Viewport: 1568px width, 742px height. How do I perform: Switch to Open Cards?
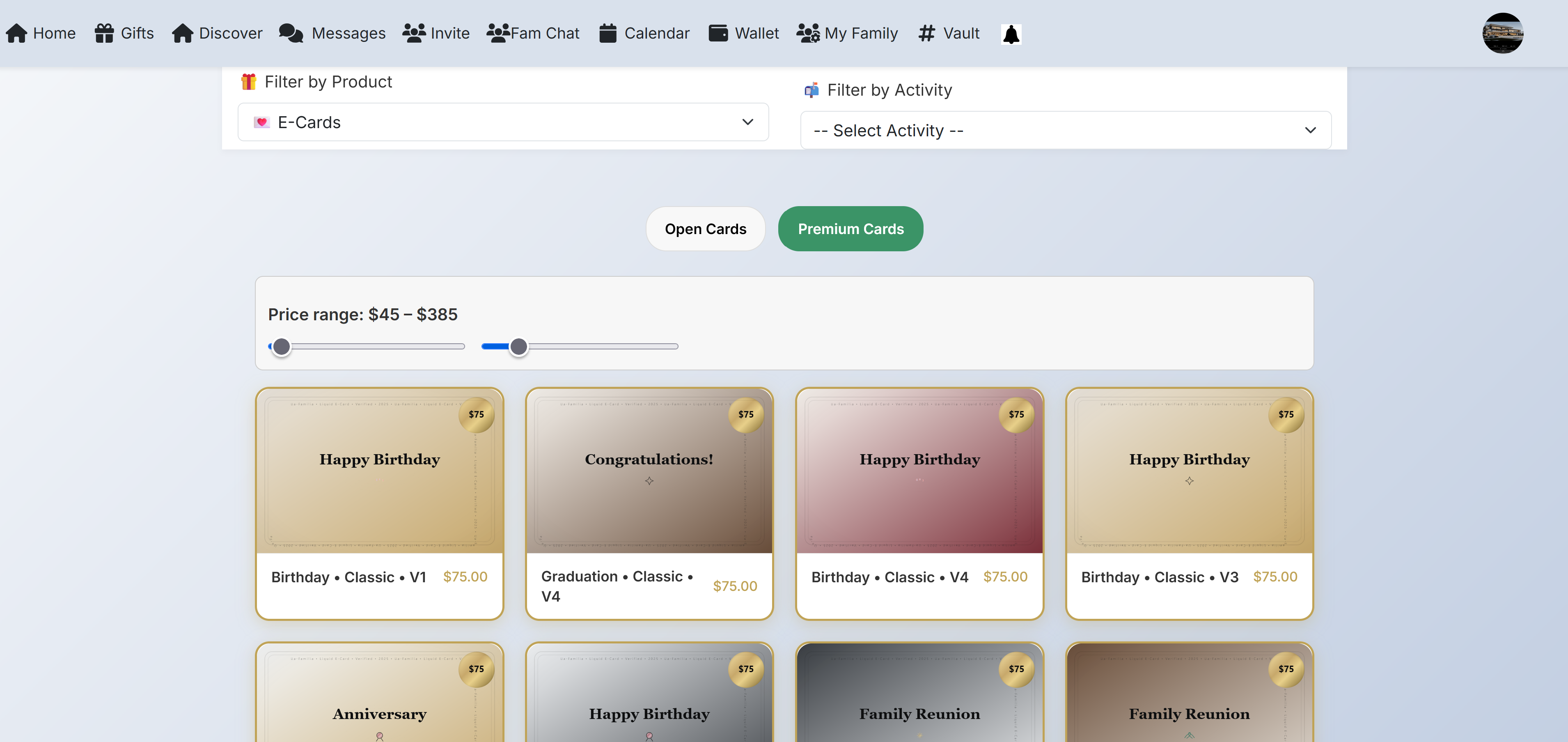pyautogui.click(x=705, y=229)
